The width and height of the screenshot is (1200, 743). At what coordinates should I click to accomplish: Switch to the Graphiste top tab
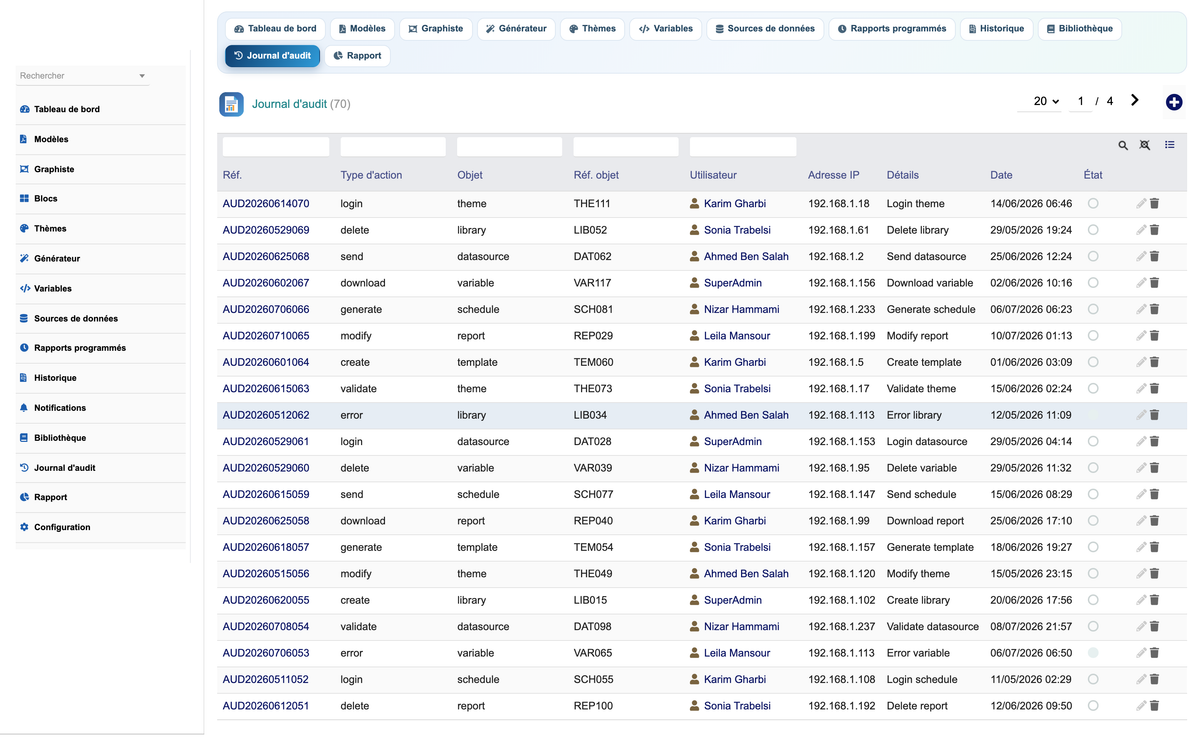pos(436,29)
